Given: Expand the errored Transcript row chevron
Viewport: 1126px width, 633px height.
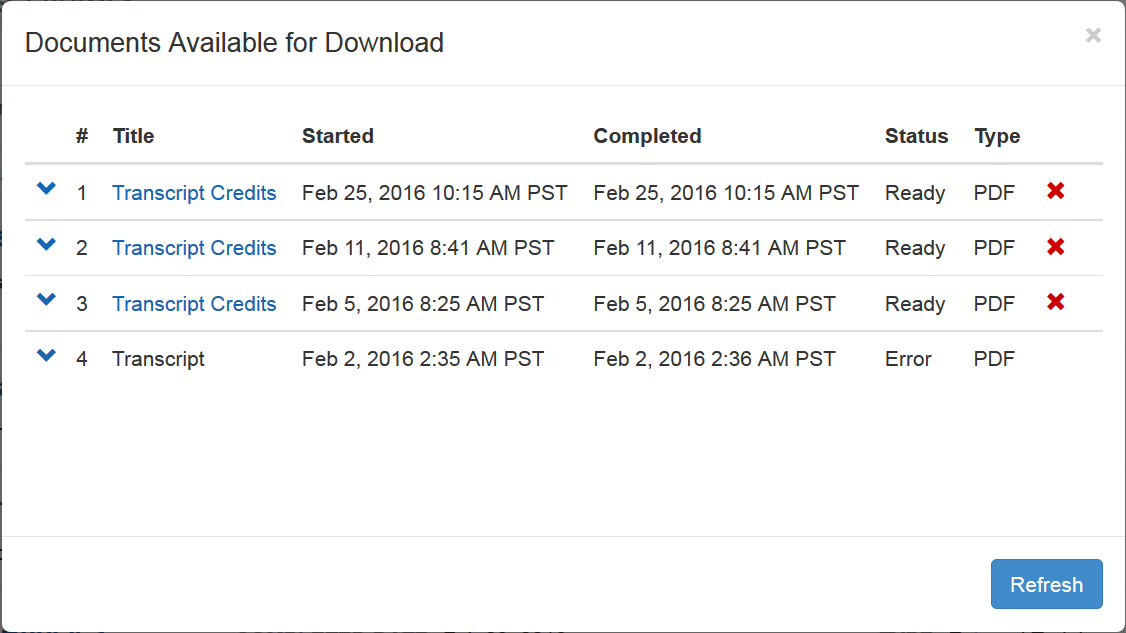Looking at the screenshot, I should (46, 355).
